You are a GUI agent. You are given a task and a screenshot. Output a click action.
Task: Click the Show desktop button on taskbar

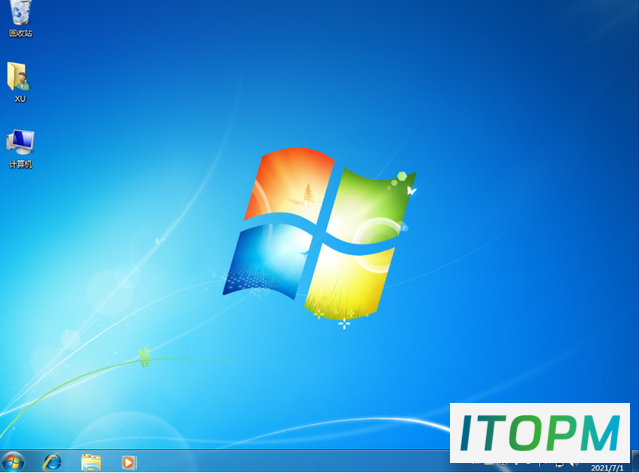point(635,461)
